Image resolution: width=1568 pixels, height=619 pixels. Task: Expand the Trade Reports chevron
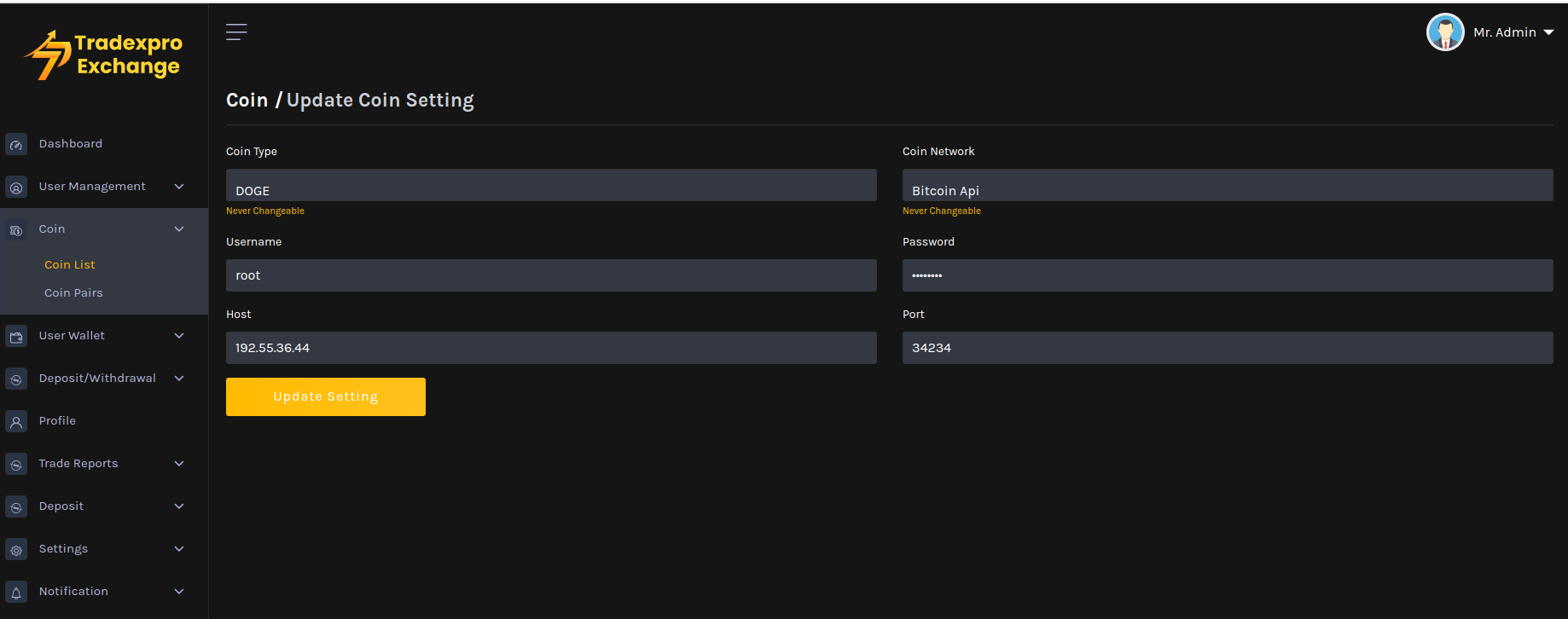(x=179, y=464)
